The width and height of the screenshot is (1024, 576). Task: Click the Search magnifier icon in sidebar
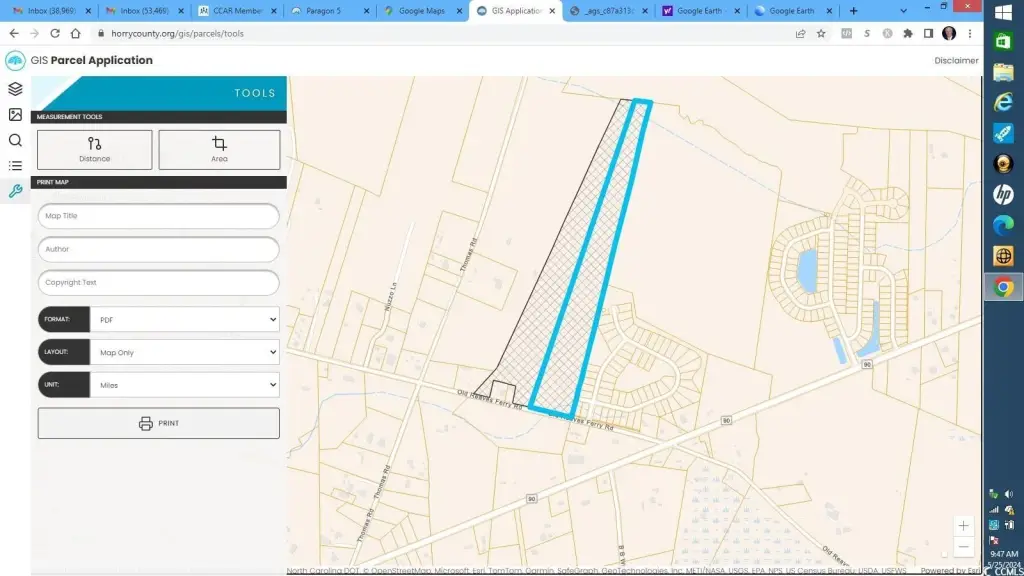point(15,140)
